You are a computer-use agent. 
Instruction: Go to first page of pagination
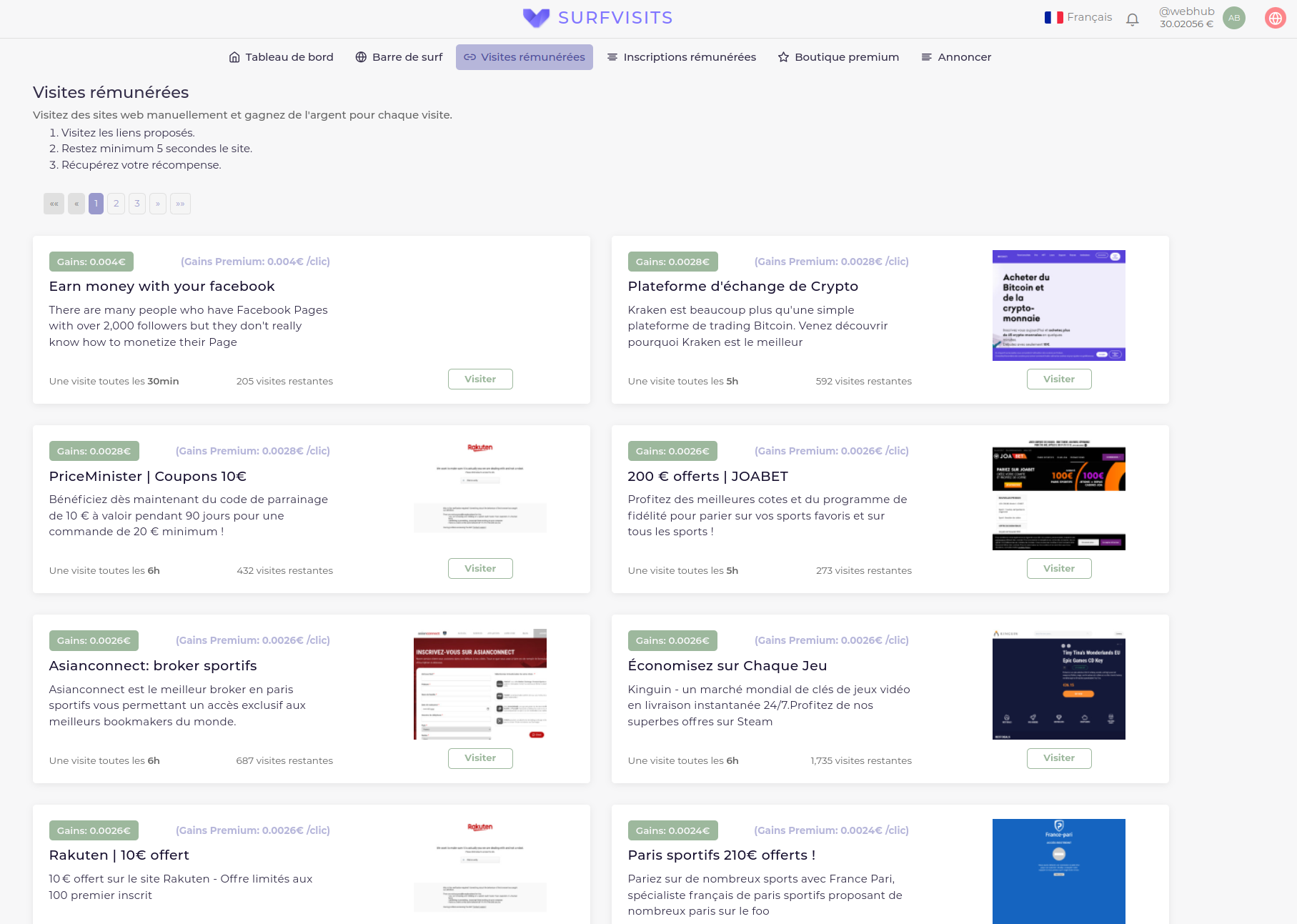click(54, 204)
